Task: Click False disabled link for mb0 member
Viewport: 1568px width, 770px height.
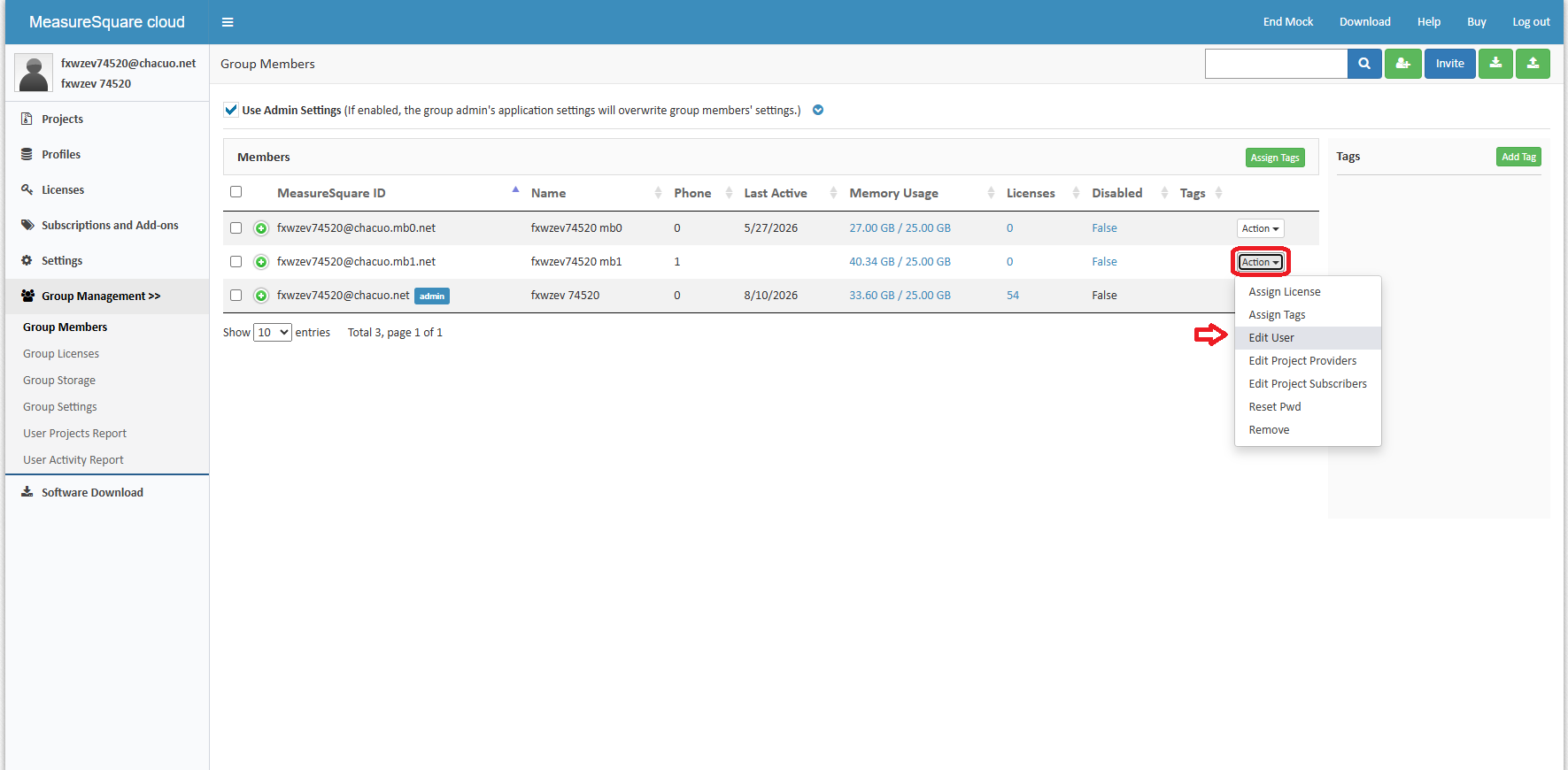Action: pos(1104,228)
